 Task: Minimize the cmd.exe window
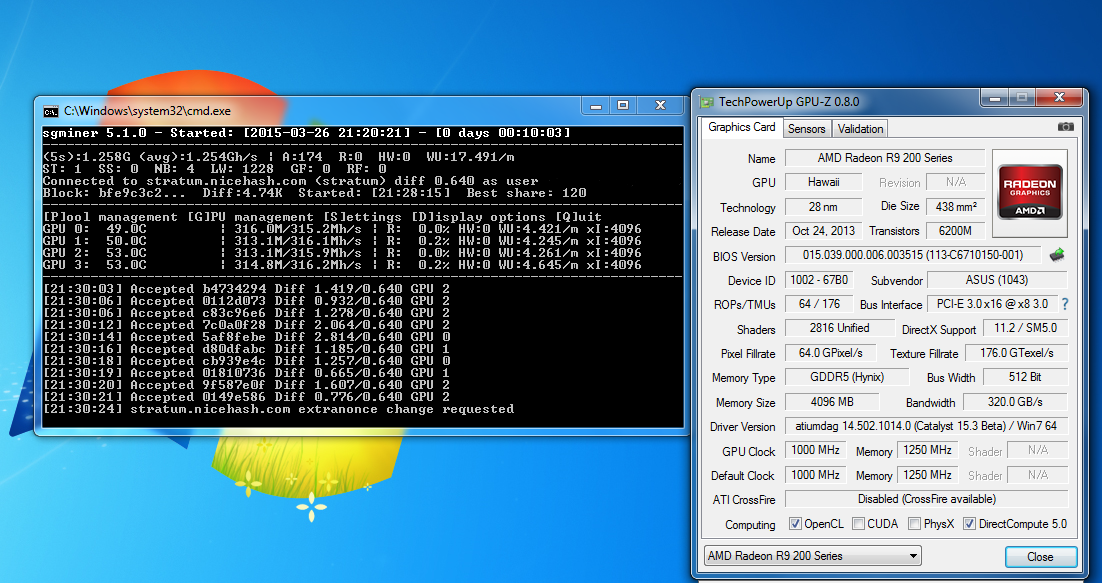point(596,105)
